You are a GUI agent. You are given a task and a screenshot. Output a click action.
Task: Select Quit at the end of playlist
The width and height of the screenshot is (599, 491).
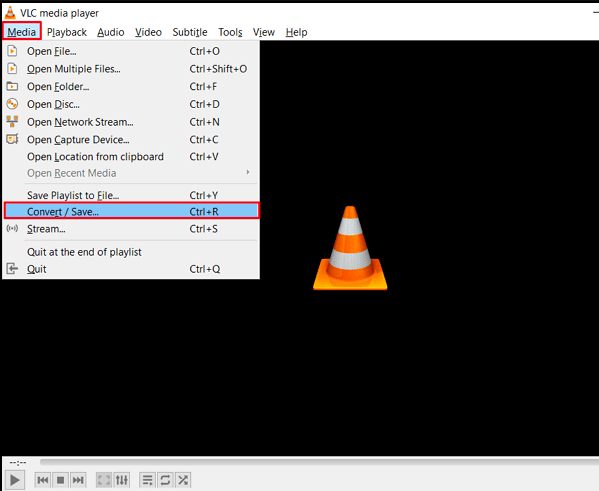pyautogui.click(x=131, y=252)
